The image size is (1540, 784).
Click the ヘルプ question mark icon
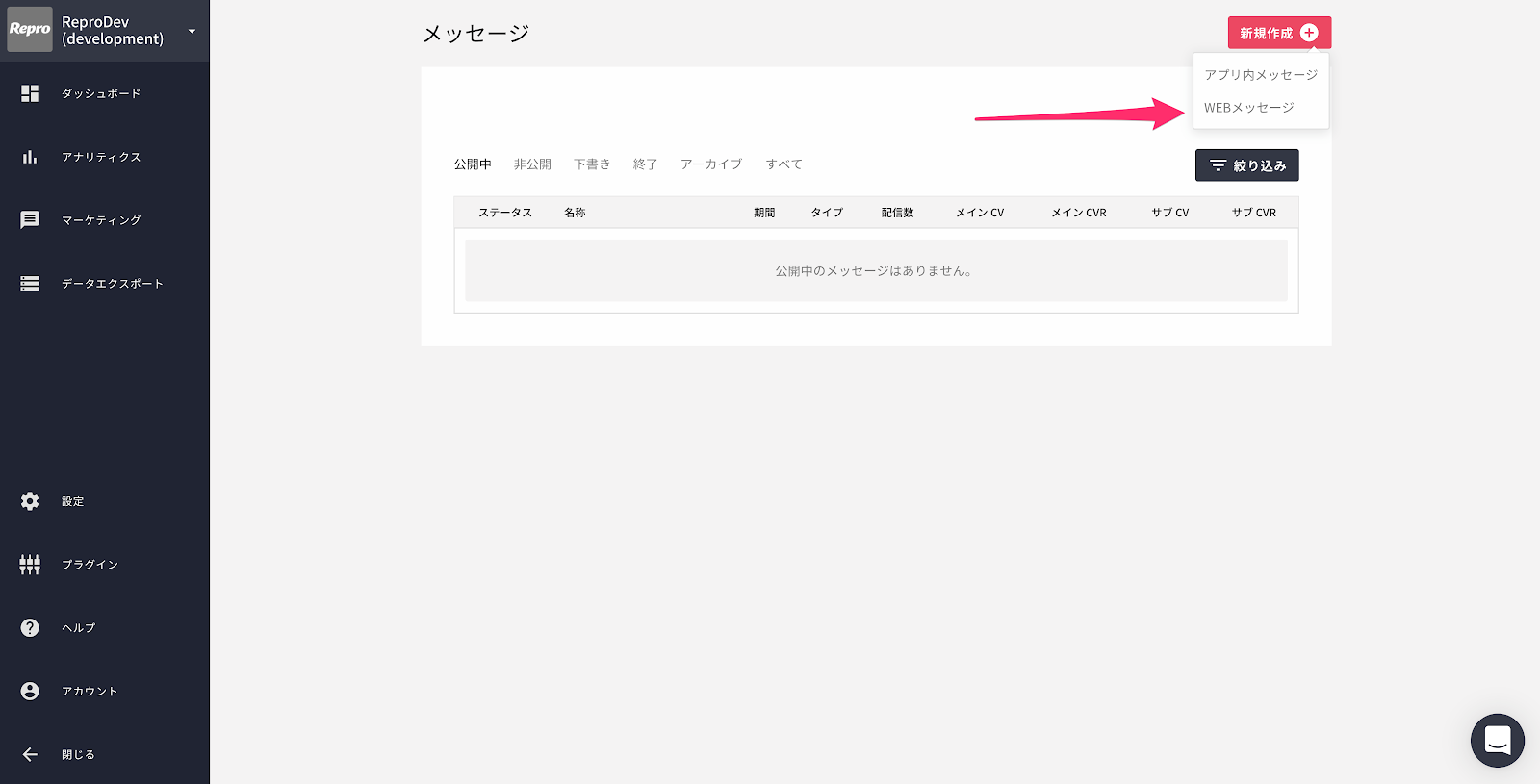pos(30,628)
